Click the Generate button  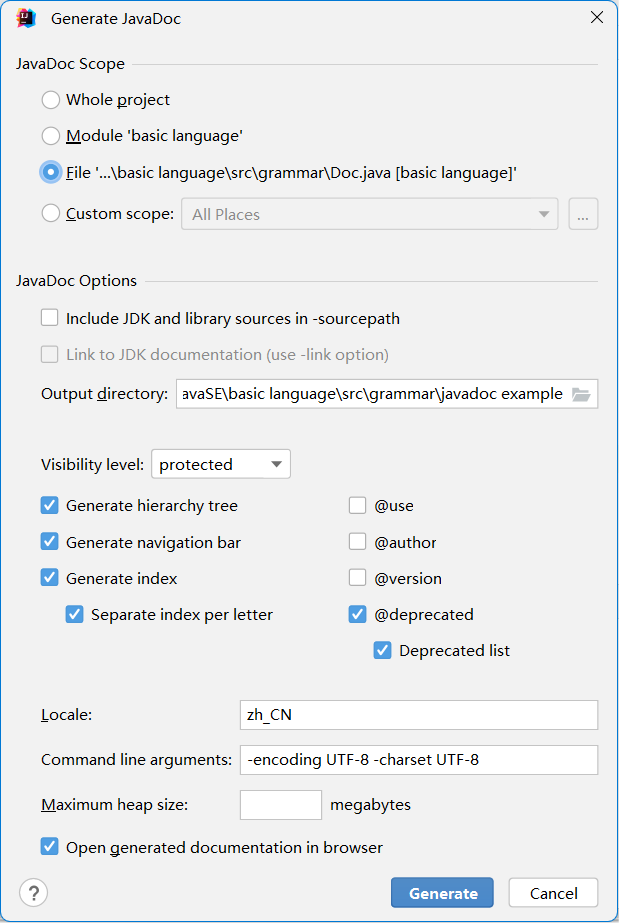(442, 893)
